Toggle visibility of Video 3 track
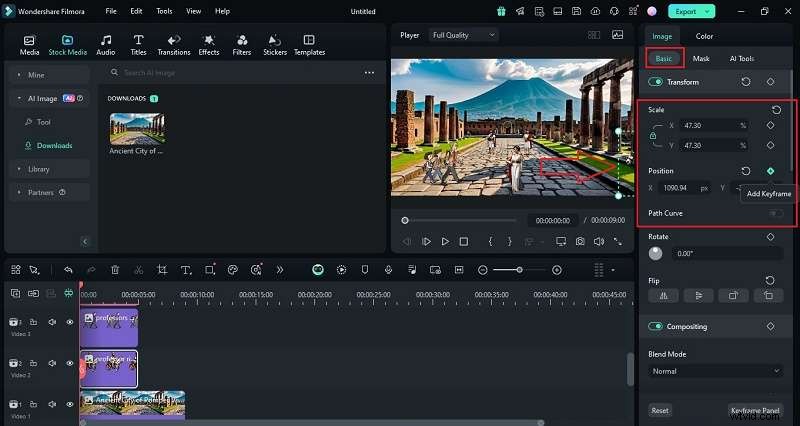This screenshot has width=800, height=426. pyautogui.click(x=70, y=322)
